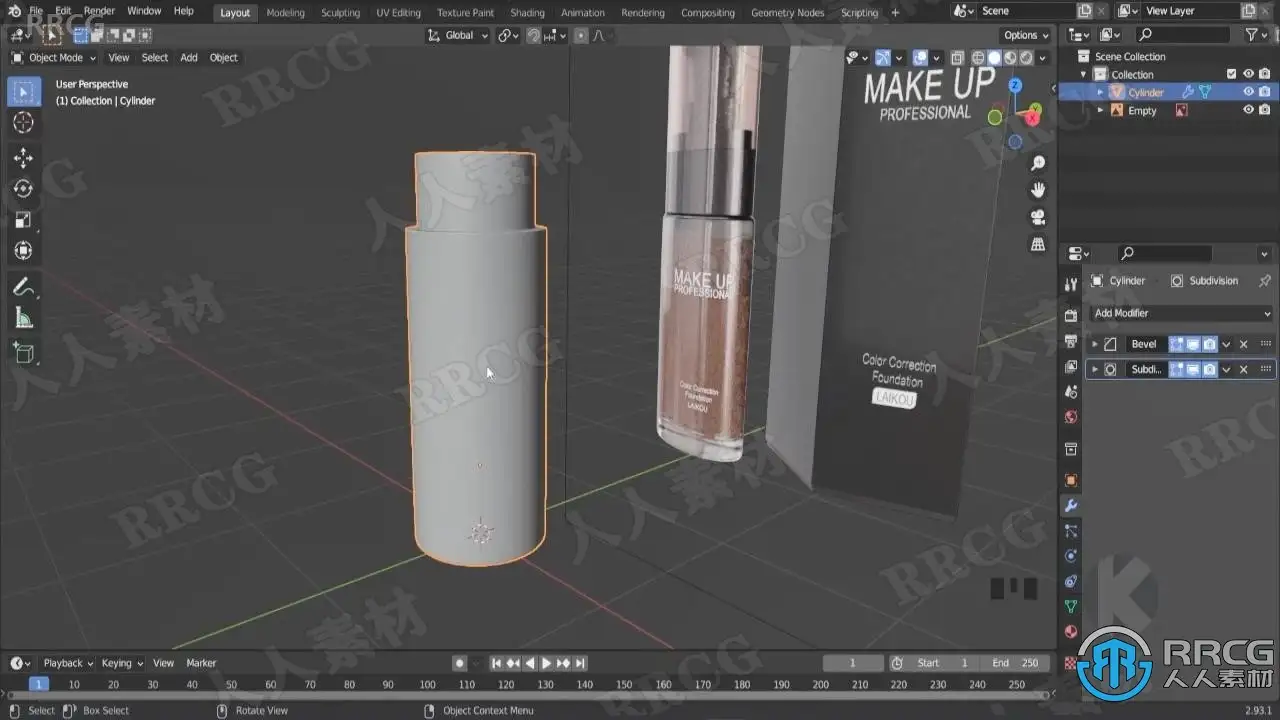Open the Output properties tab
Viewport: 1280px width, 720px height.
1071,342
